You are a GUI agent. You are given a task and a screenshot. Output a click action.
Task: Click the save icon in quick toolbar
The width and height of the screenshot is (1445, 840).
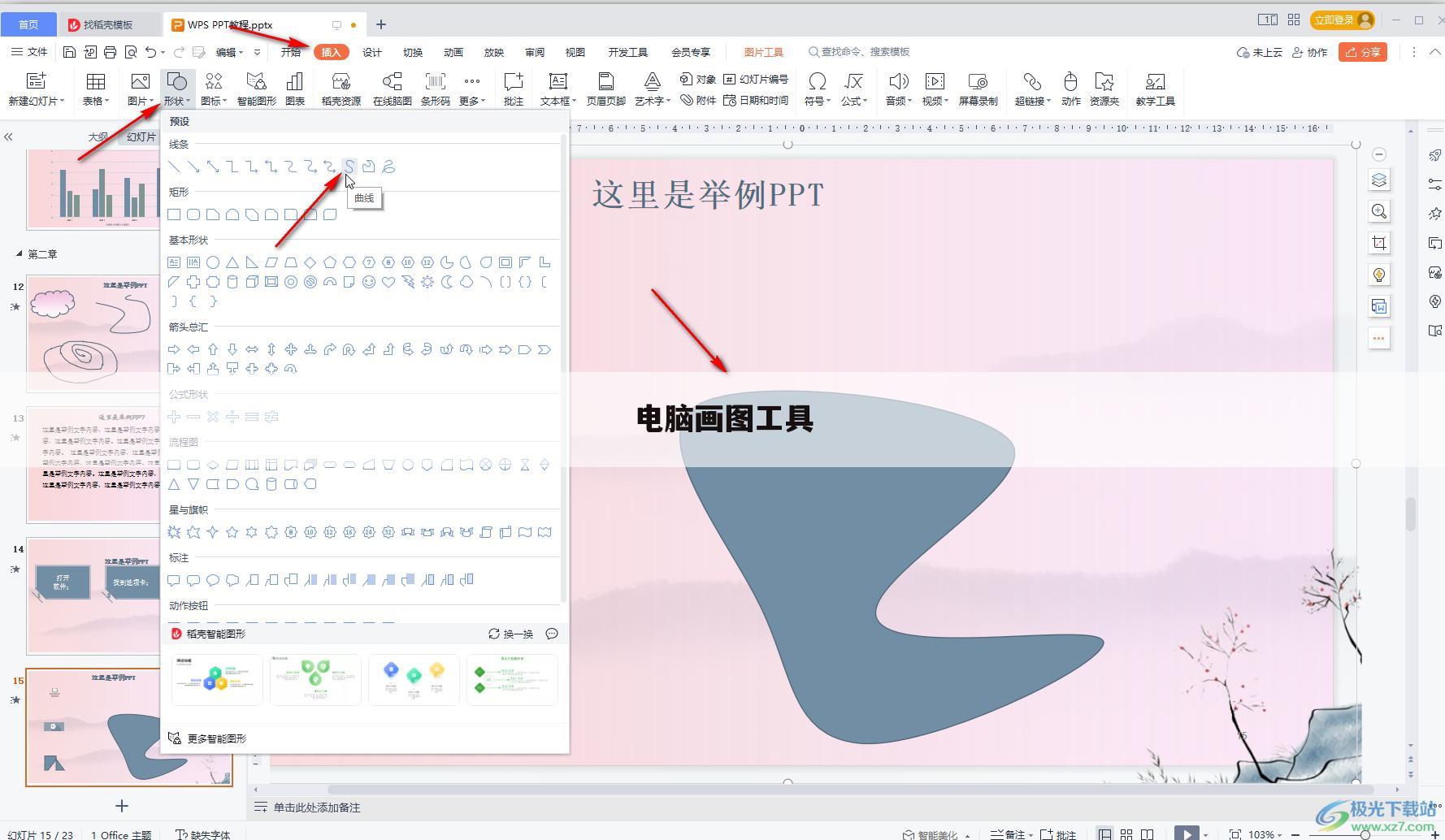(x=69, y=52)
